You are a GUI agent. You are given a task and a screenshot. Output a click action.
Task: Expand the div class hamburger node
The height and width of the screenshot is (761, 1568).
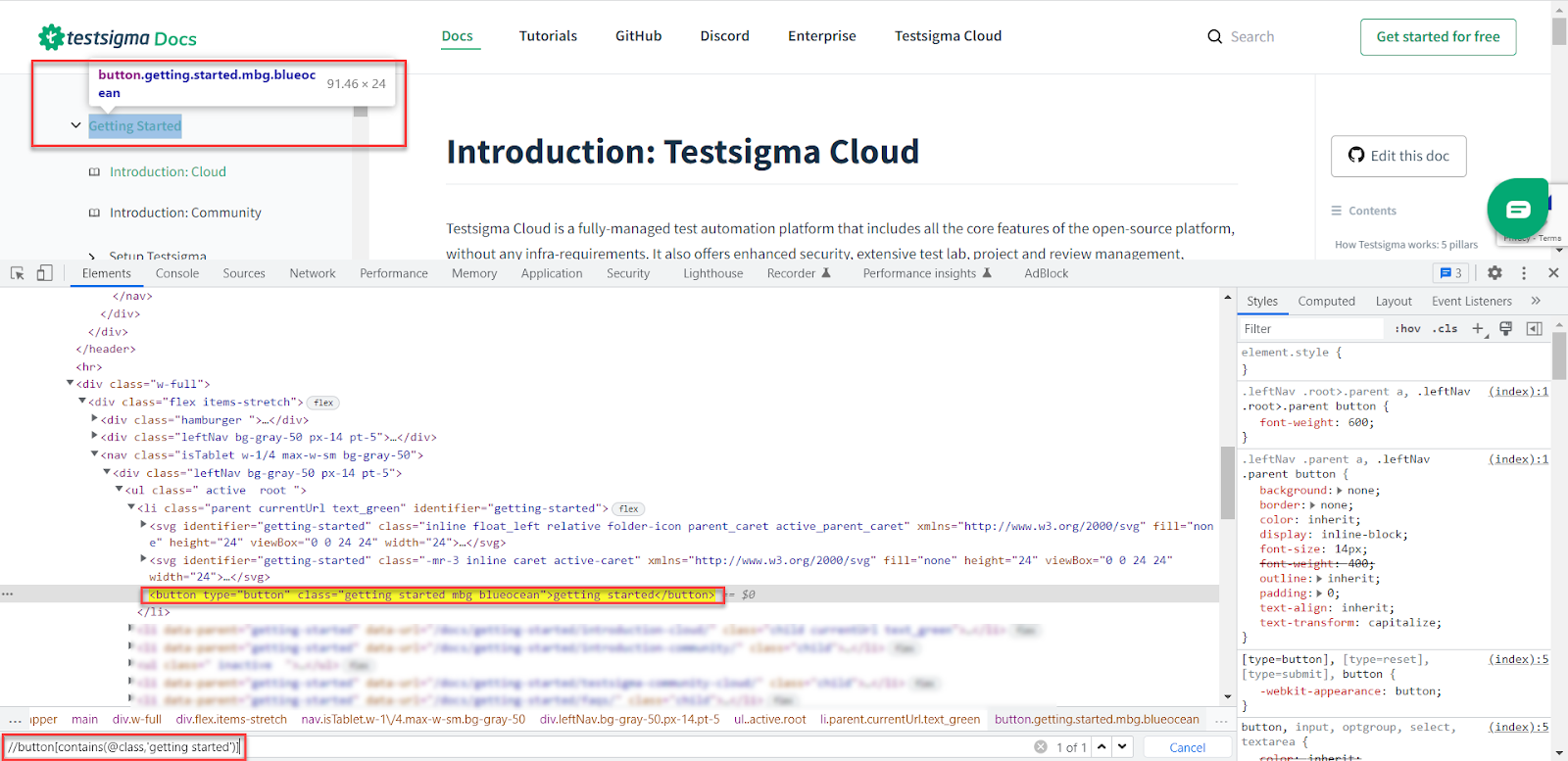pyautogui.click(x=94, y=419)
